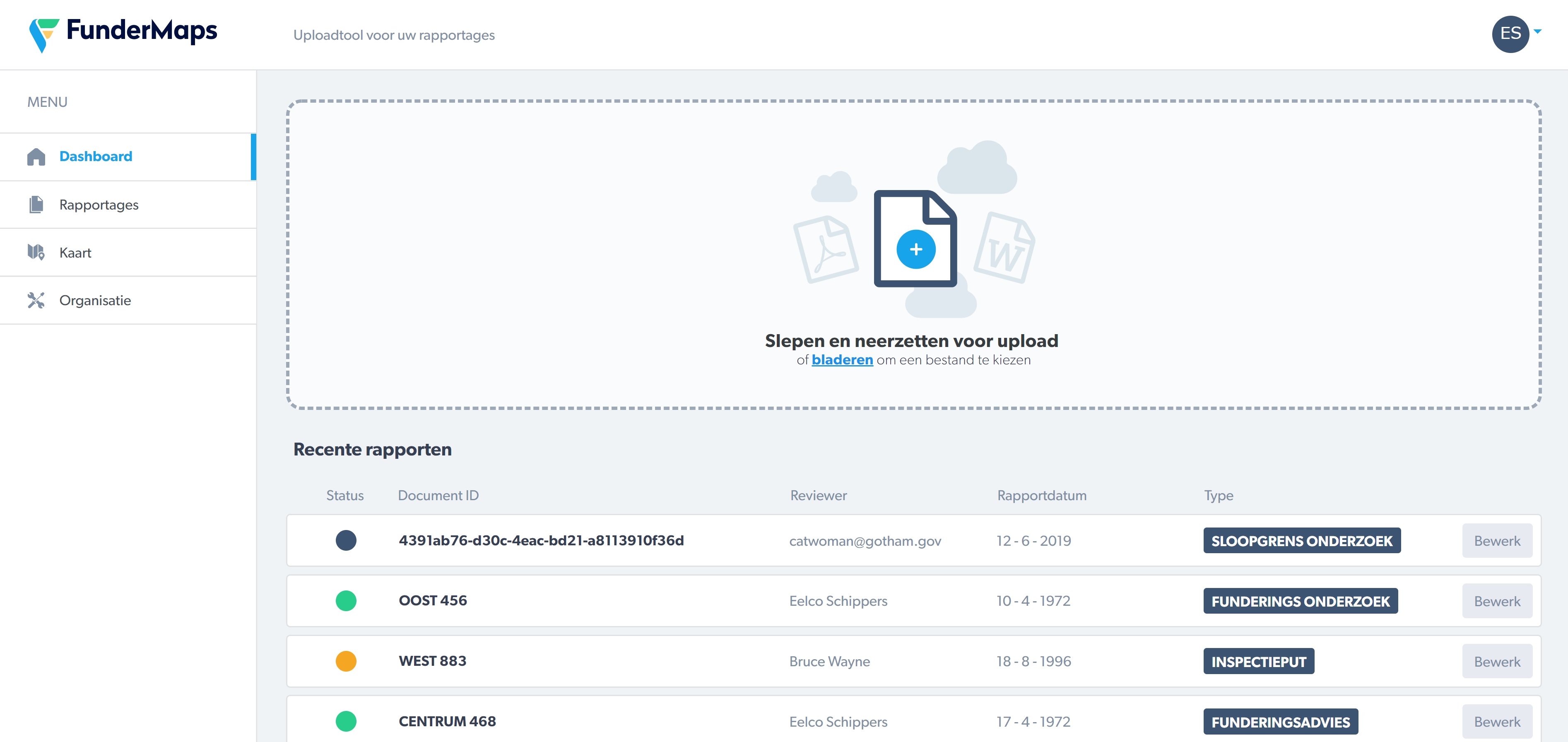Viewport: 1568px width, 742px height.
Task: Click the Kaart map icon
Action: click(x=36, y=253)
